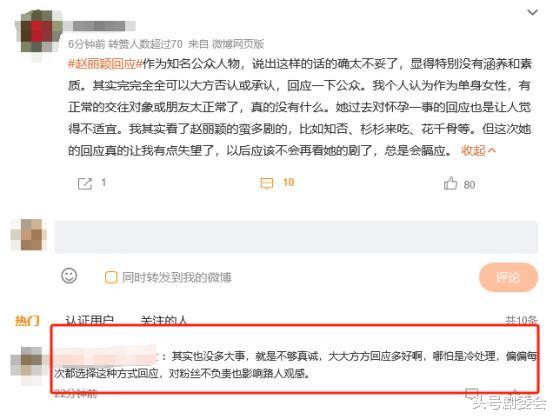
Task: Click your own avatar beside comment box
Action: [x=30, y=235]
